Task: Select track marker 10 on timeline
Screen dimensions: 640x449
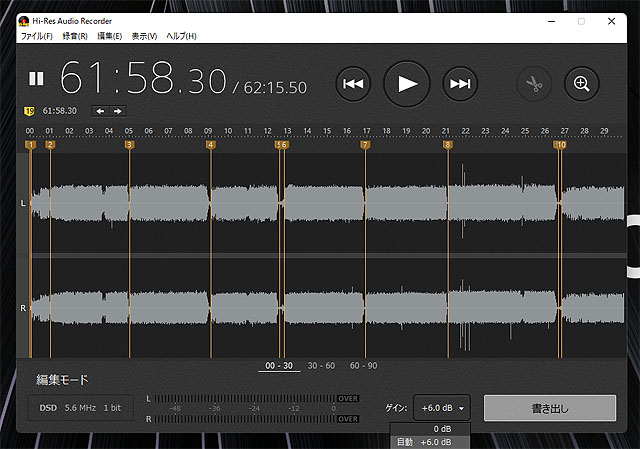Action: point(560,145)
